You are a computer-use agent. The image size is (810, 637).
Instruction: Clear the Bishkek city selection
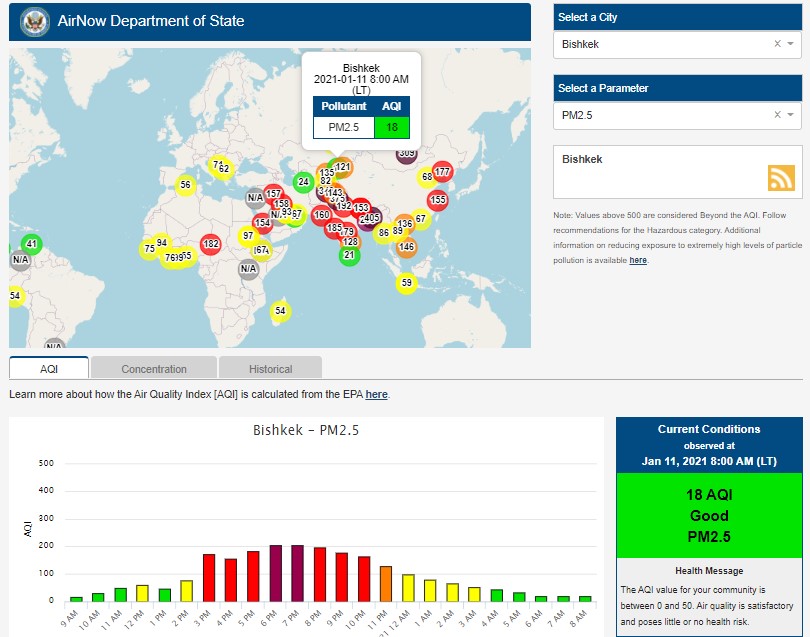point(777,44)
